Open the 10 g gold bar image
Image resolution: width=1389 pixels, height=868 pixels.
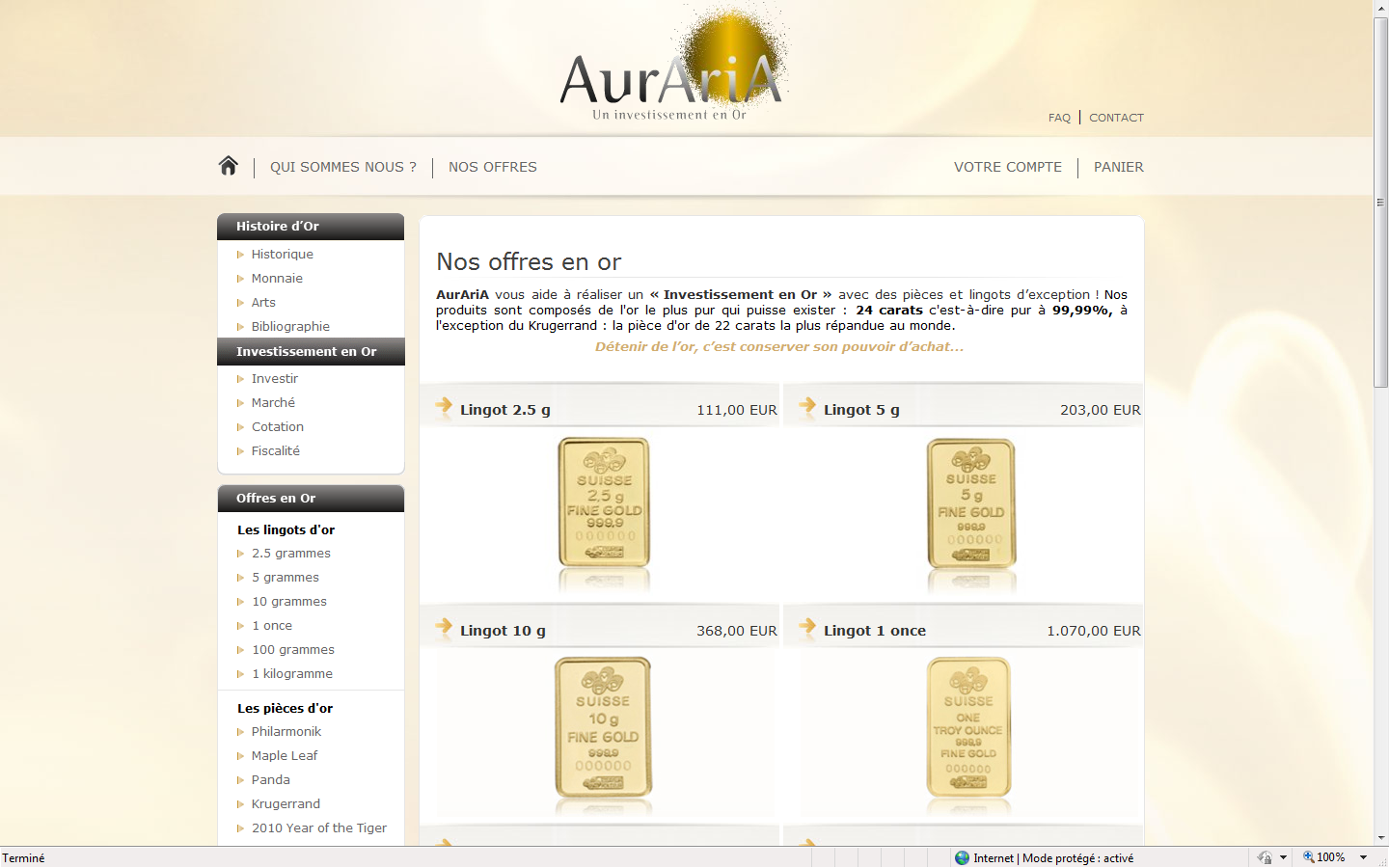point(603,727)
